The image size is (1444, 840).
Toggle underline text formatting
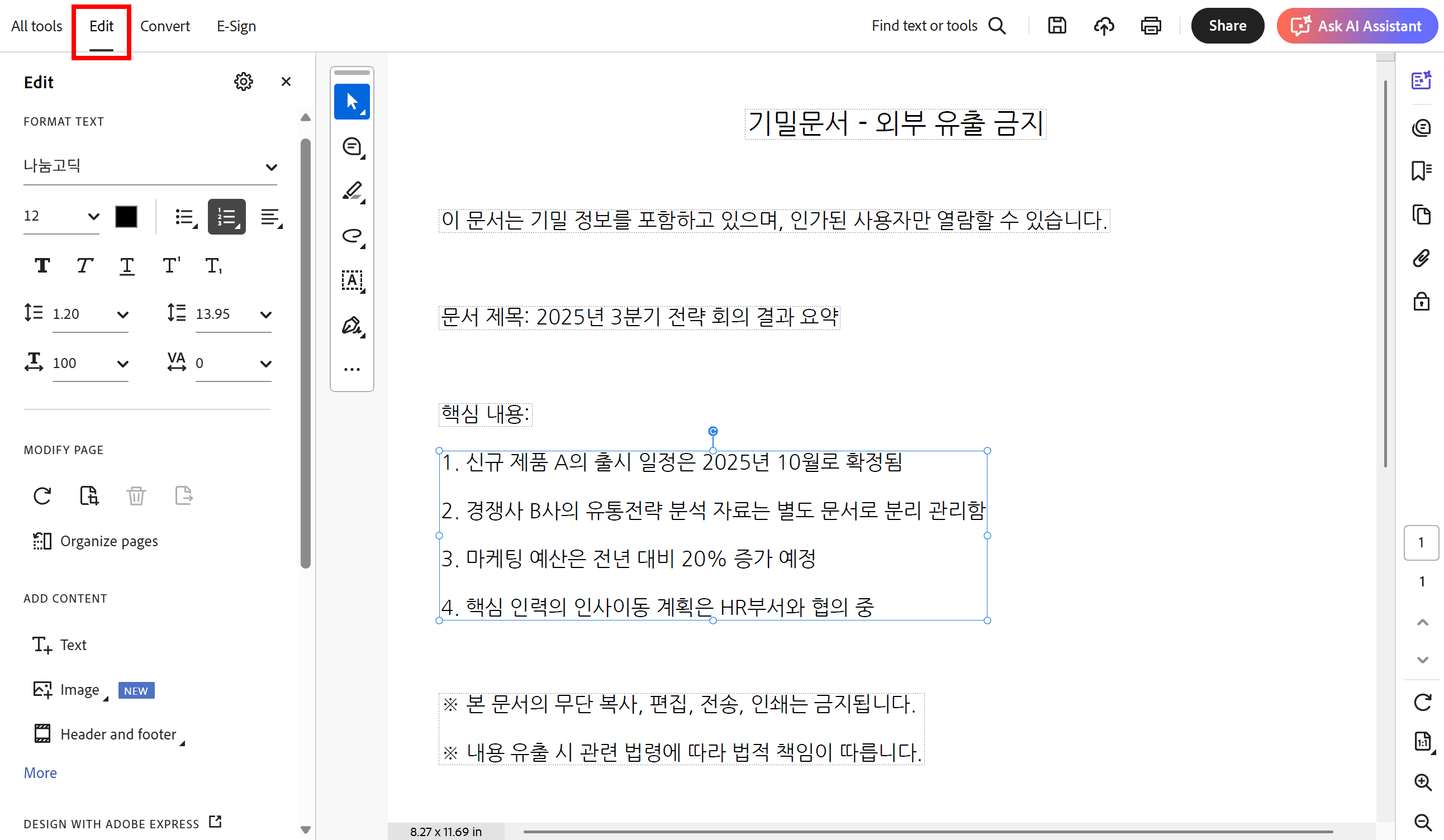point(127,266)
